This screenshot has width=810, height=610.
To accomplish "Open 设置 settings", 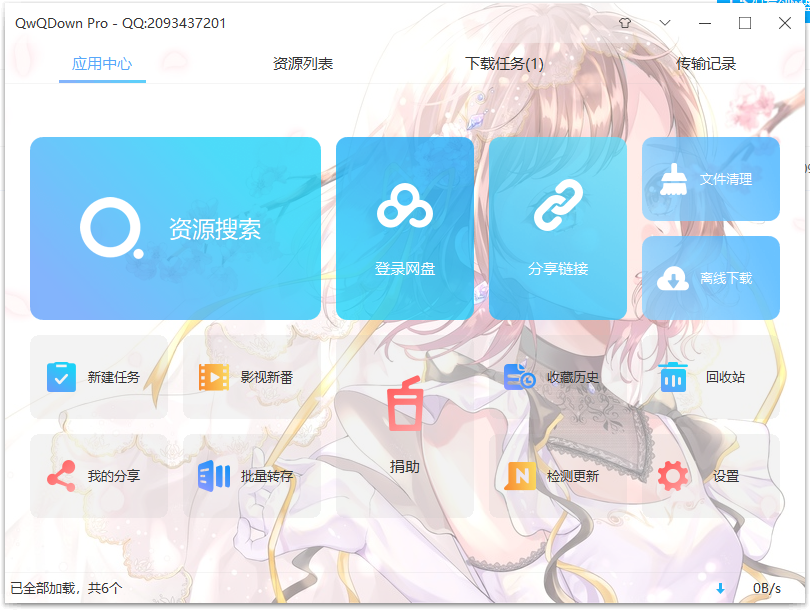I will tap(707, 475).
